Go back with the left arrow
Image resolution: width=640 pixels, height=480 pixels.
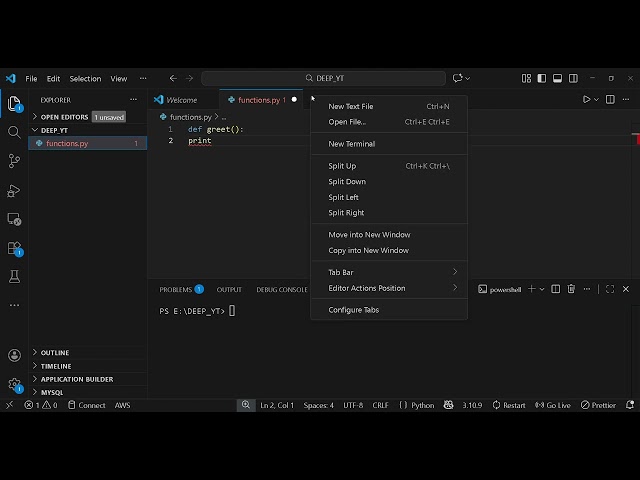pyautogui.click(x=173, y=78)
